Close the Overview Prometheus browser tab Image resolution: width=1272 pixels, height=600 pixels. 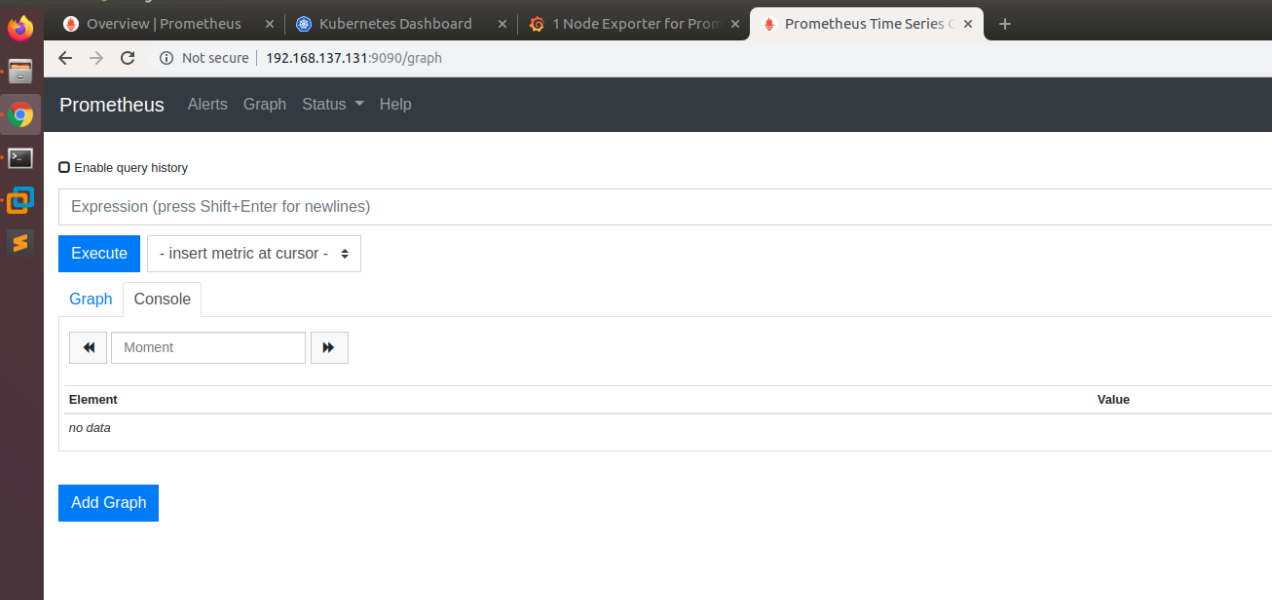(269, 24)
